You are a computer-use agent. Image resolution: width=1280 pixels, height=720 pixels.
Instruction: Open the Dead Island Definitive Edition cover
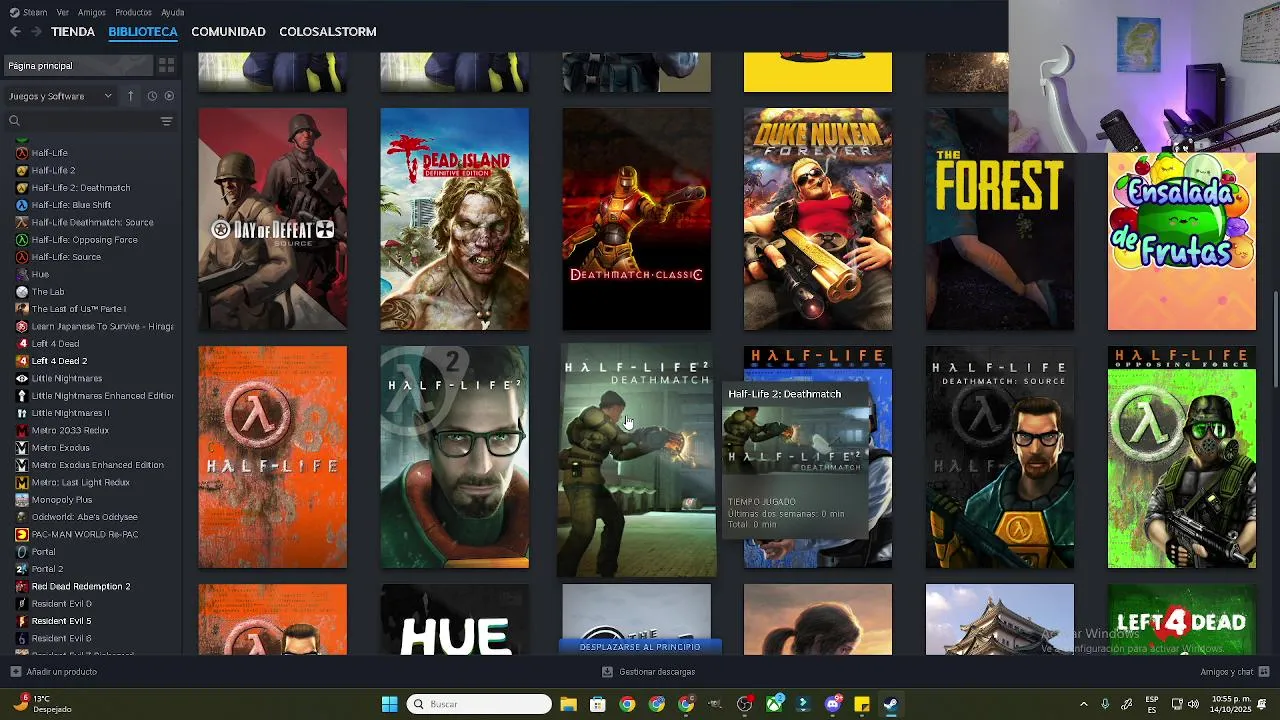click(455, 219)
